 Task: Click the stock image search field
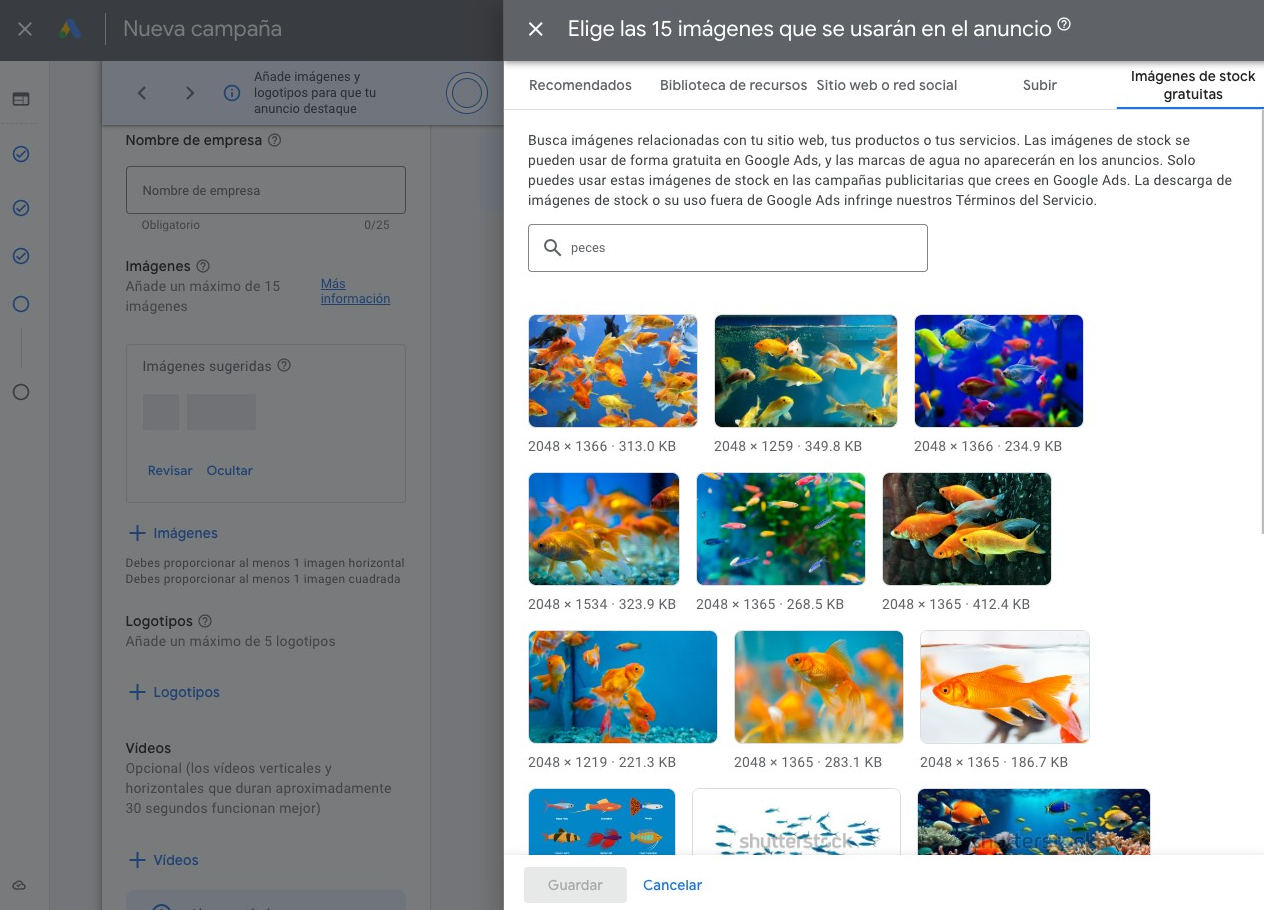point(740,248)
